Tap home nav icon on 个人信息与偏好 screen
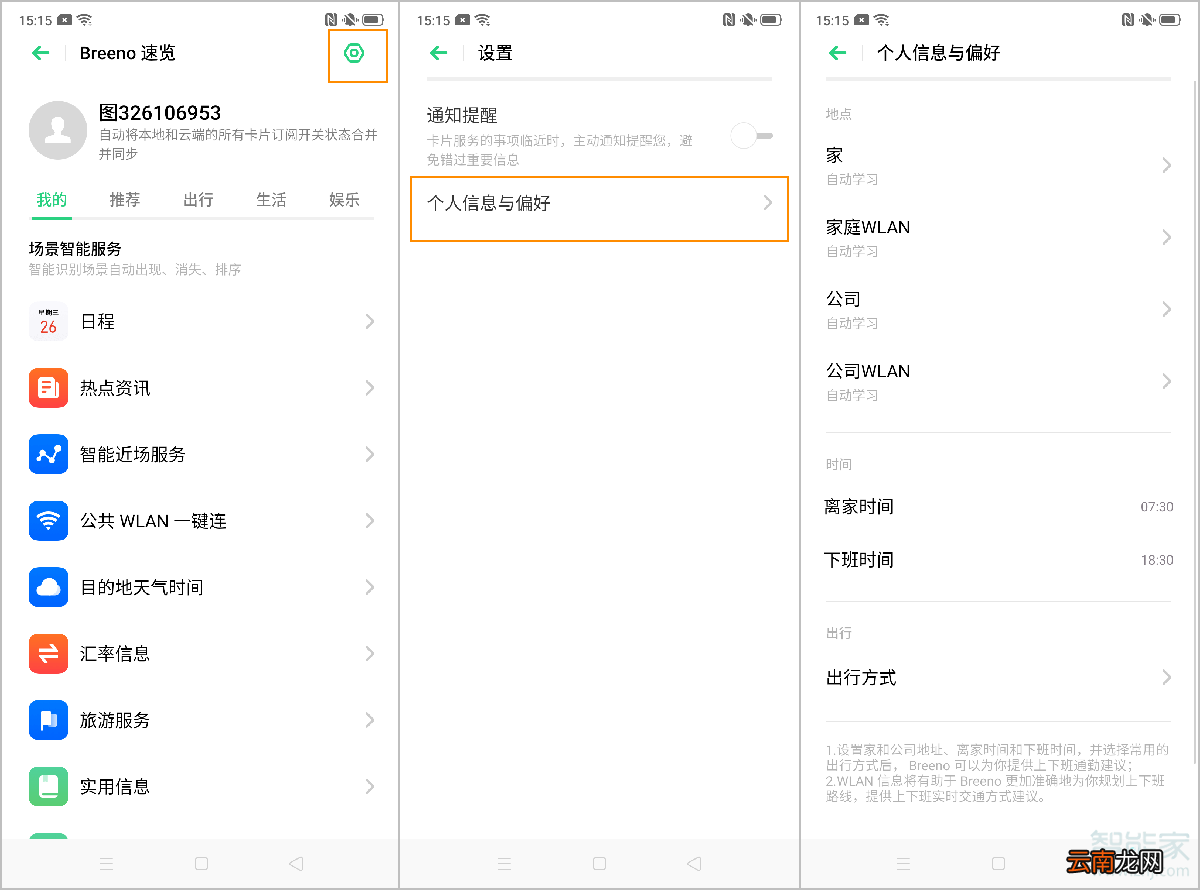Viewport: 1200px width, 890px height. click(998, 863)
